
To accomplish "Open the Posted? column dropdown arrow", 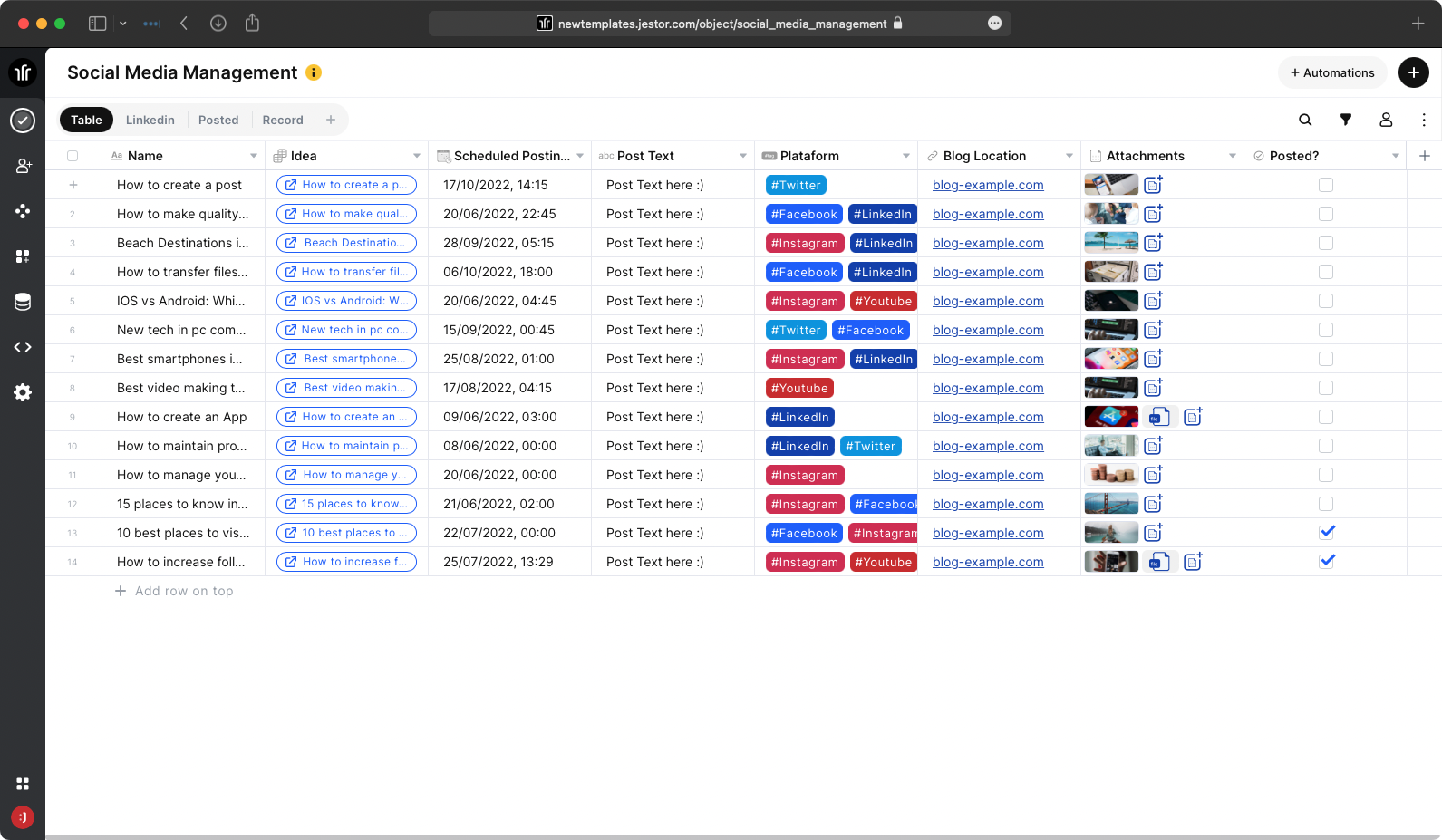I will point(1396,156).
